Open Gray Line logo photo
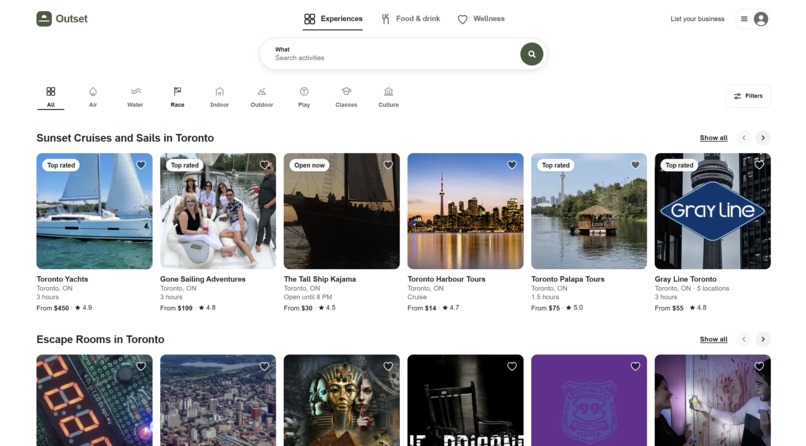806x446 pixels. 713,211
